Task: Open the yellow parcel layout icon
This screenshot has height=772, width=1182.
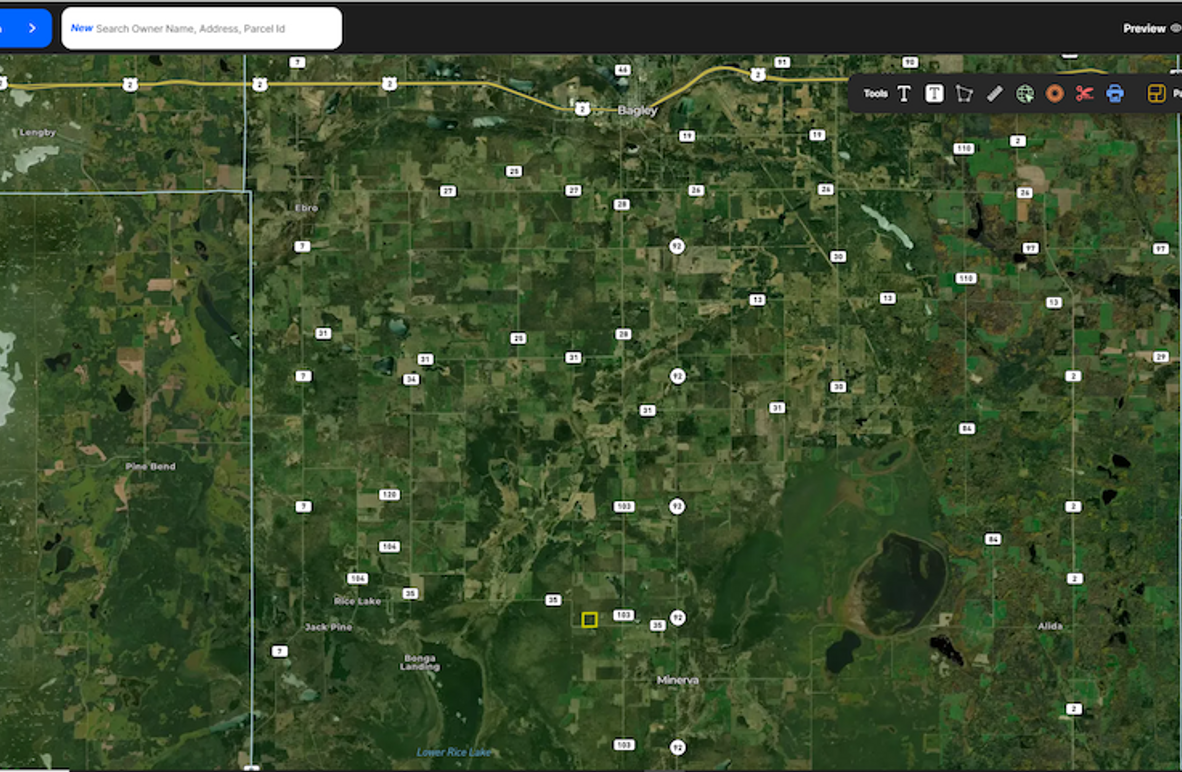Action: coord(1155,94)
